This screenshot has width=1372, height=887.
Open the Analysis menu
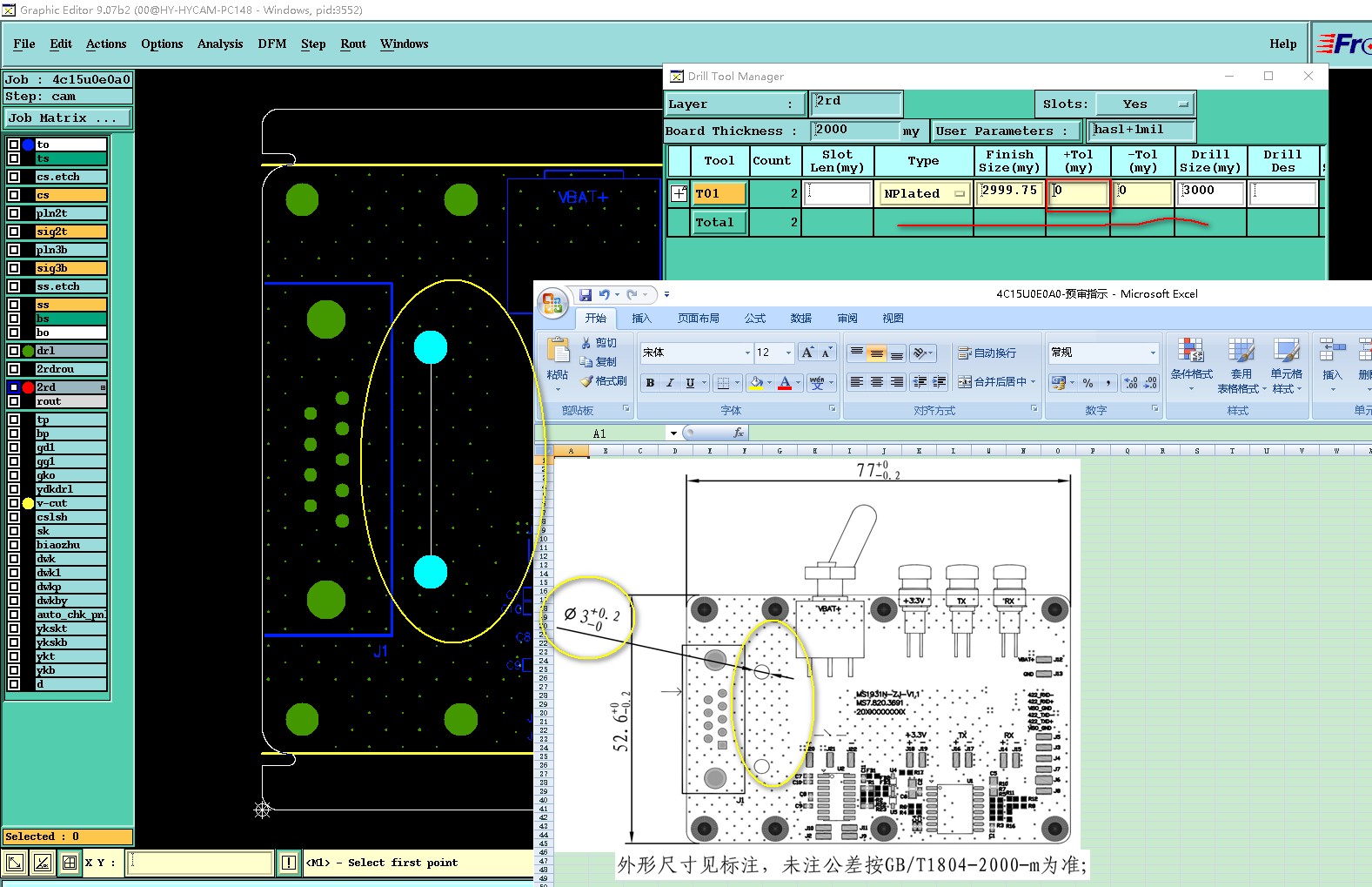[x=220, y=44]
